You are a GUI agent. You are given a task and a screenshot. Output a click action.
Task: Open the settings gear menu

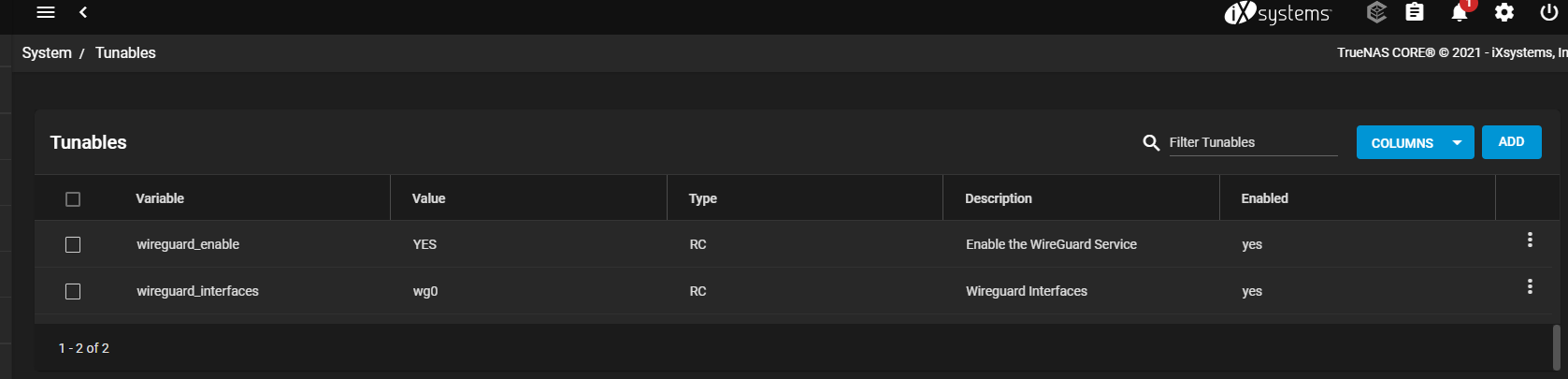[1504, 12]
